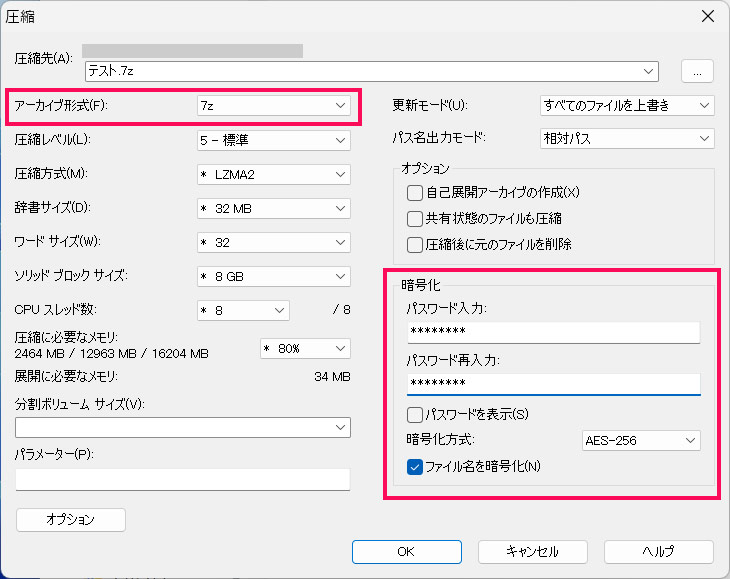Uncheck ファイル名を暗号化 checkbox

415,466
